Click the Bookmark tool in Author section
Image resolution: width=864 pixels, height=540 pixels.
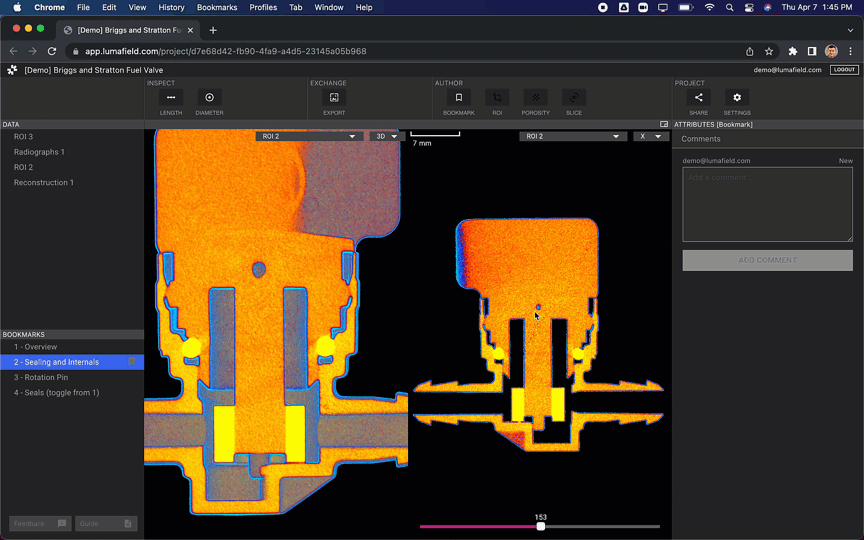click(459, 98)
